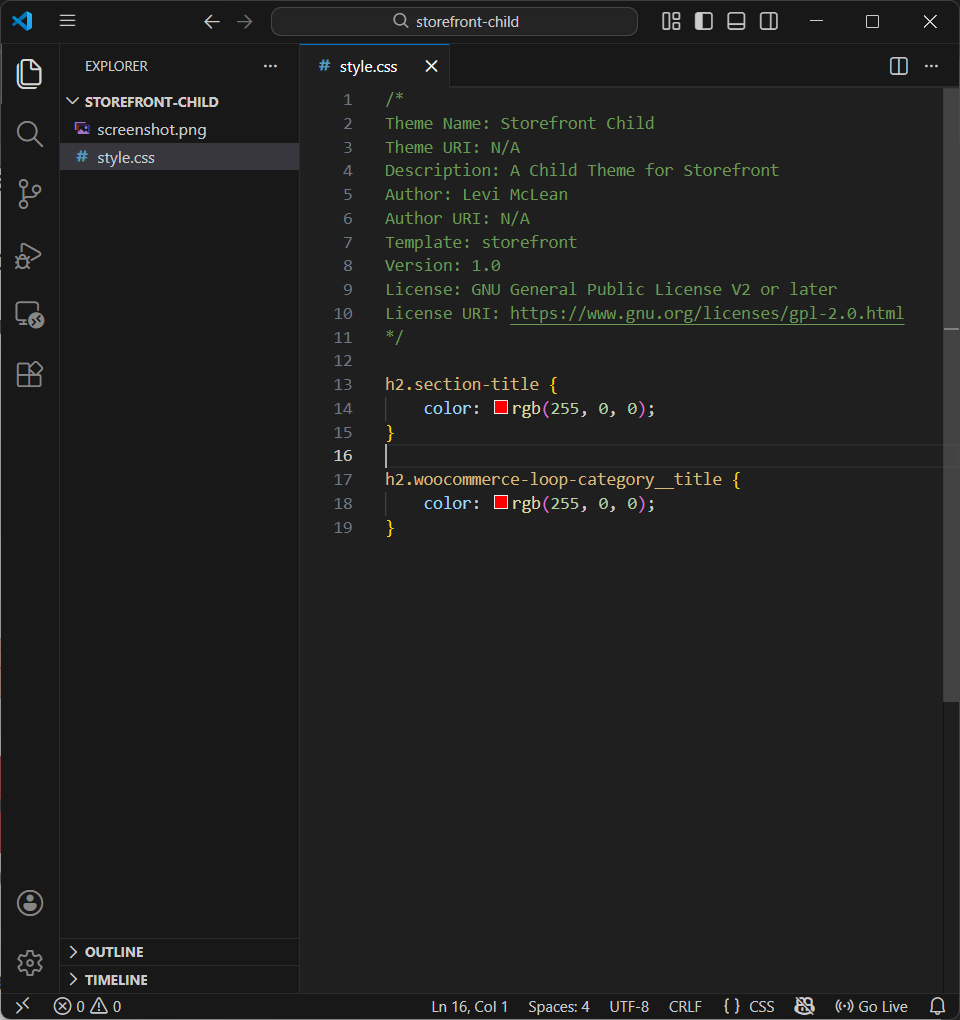960x1020 pixels.
Task: Open the Extensions view
Action: (x=30, y=374)
